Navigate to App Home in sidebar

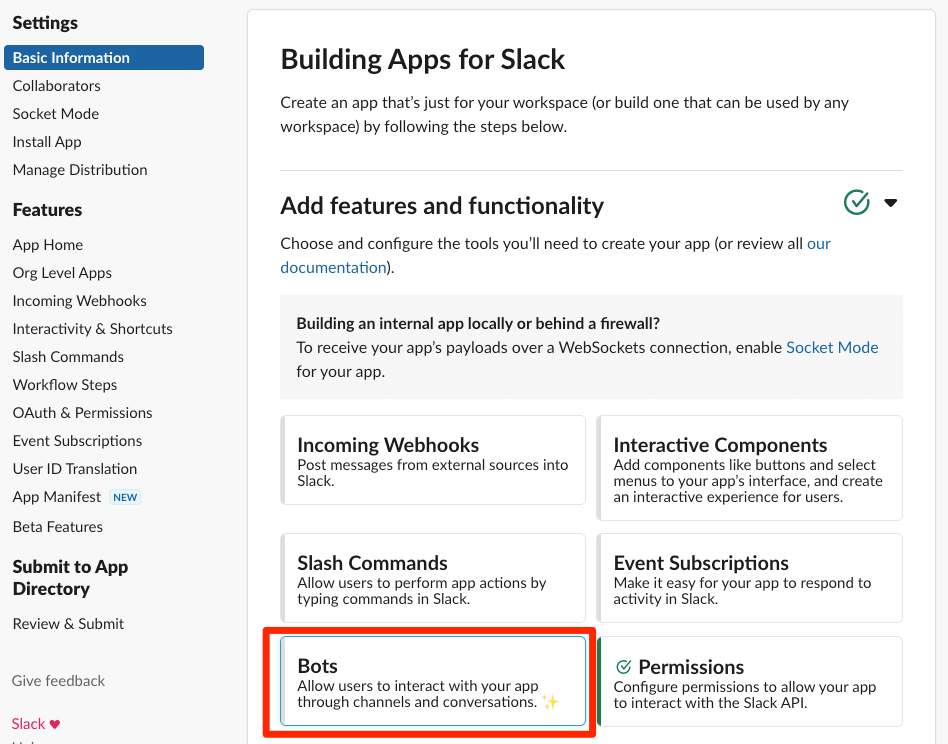47,245
